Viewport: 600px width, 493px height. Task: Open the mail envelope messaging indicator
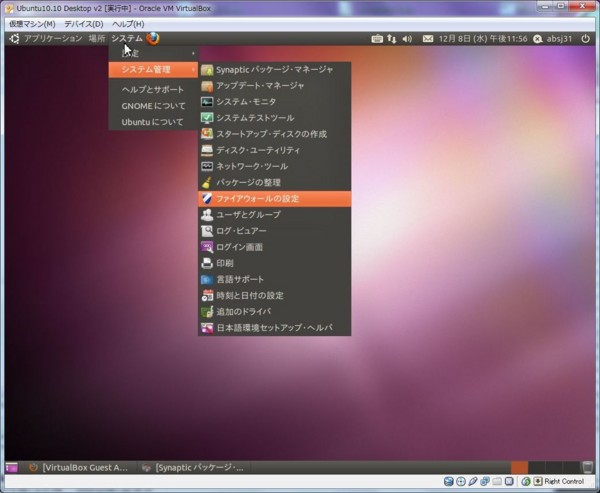coord(428,39)
